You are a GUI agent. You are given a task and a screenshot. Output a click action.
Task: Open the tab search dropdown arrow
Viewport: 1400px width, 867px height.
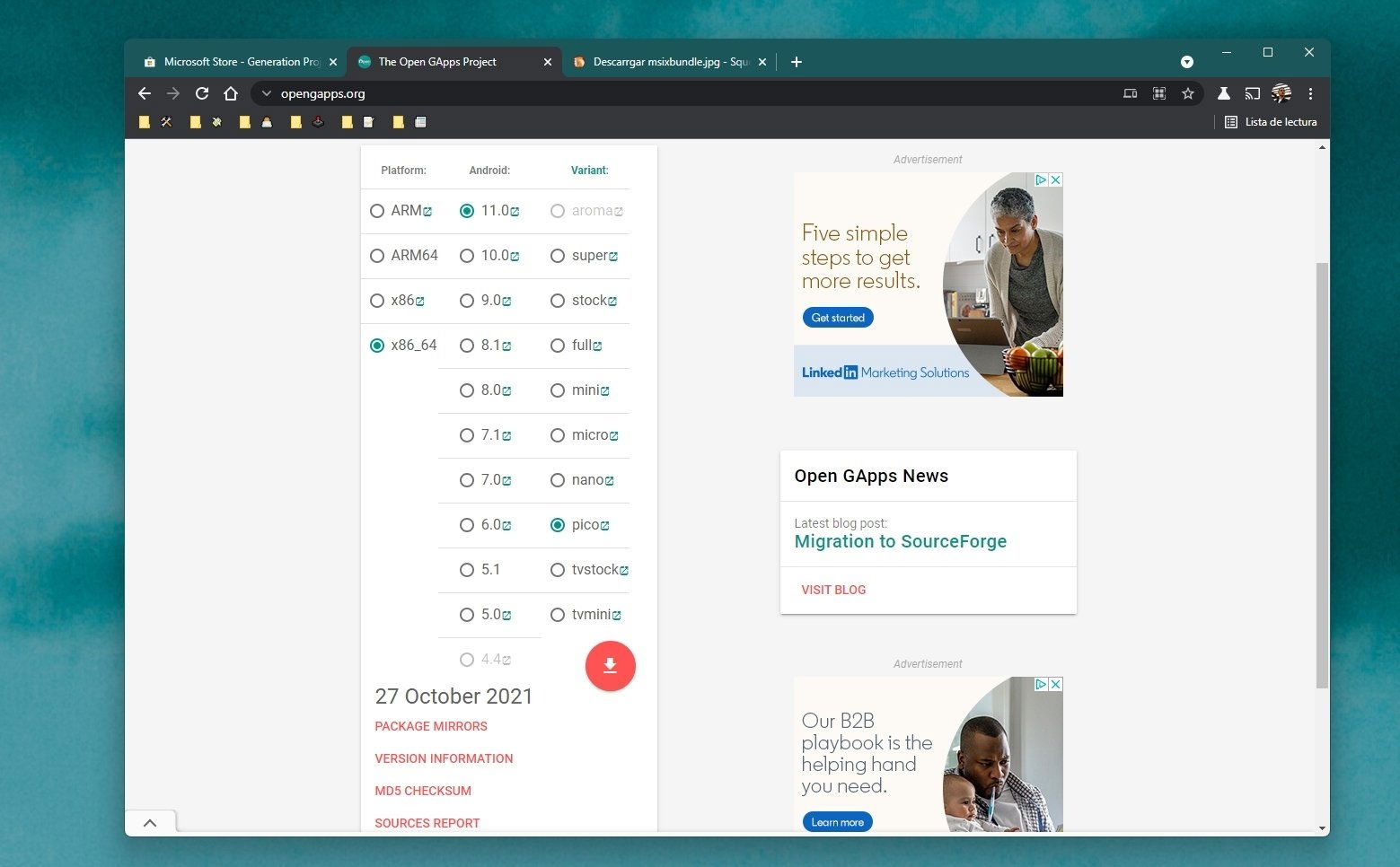(x=1187, y=62)
